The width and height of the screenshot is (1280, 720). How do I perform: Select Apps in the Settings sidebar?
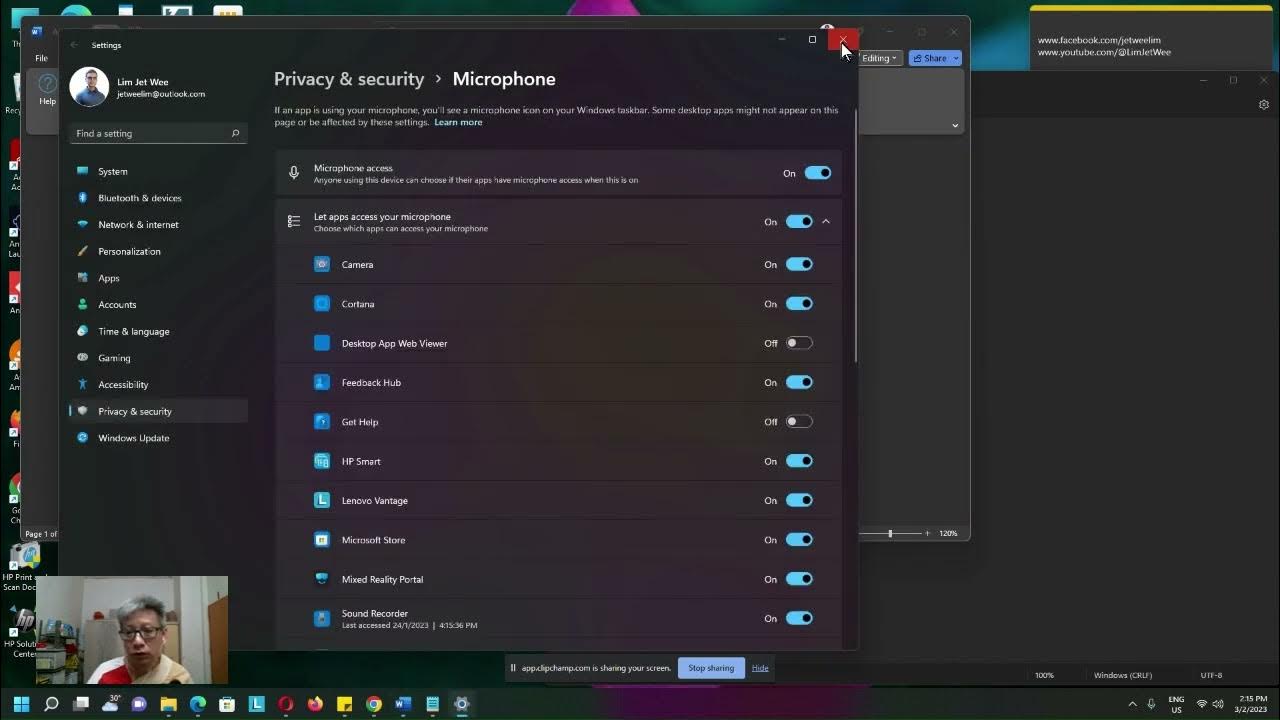click(x=158, y=278)
